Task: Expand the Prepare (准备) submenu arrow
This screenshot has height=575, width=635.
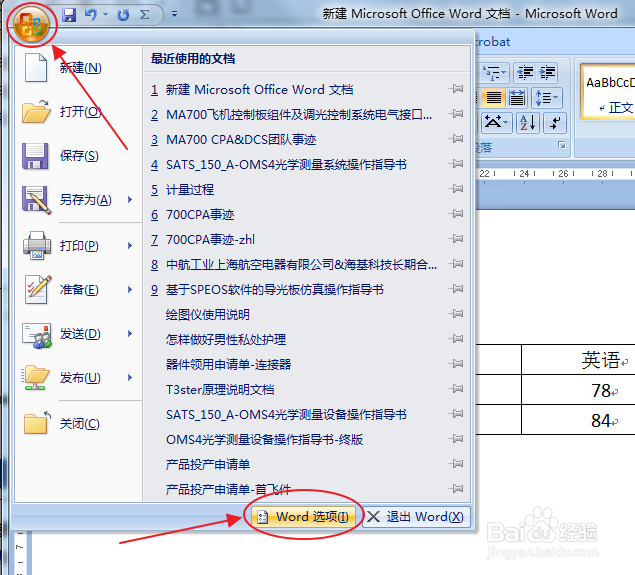Action: (x=130, y=290)
